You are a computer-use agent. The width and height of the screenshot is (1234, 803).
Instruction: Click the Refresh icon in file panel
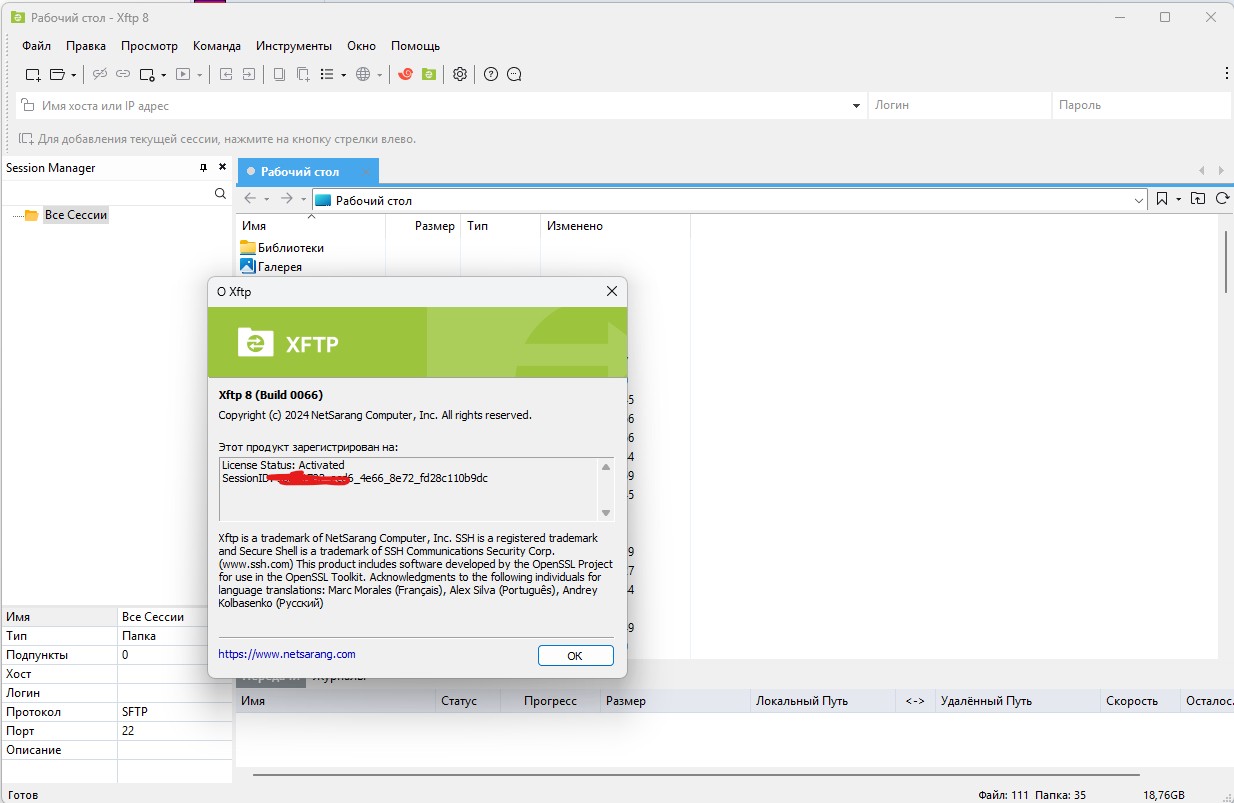coord(1222,199)
